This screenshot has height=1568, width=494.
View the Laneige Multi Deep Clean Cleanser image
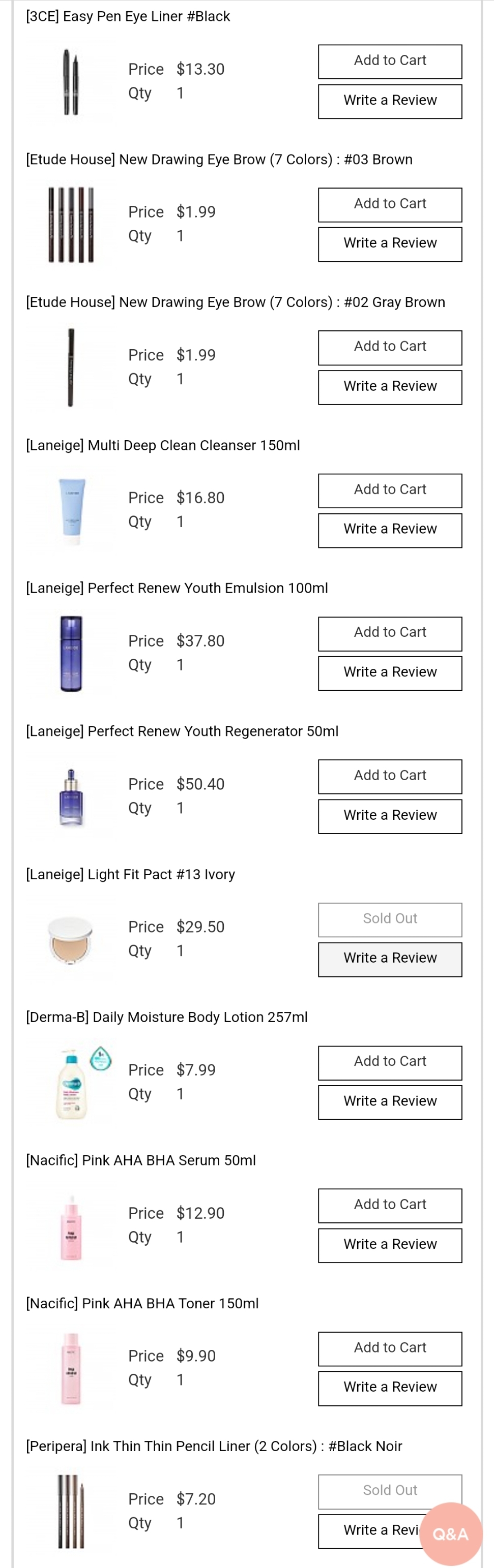[71, 510]
